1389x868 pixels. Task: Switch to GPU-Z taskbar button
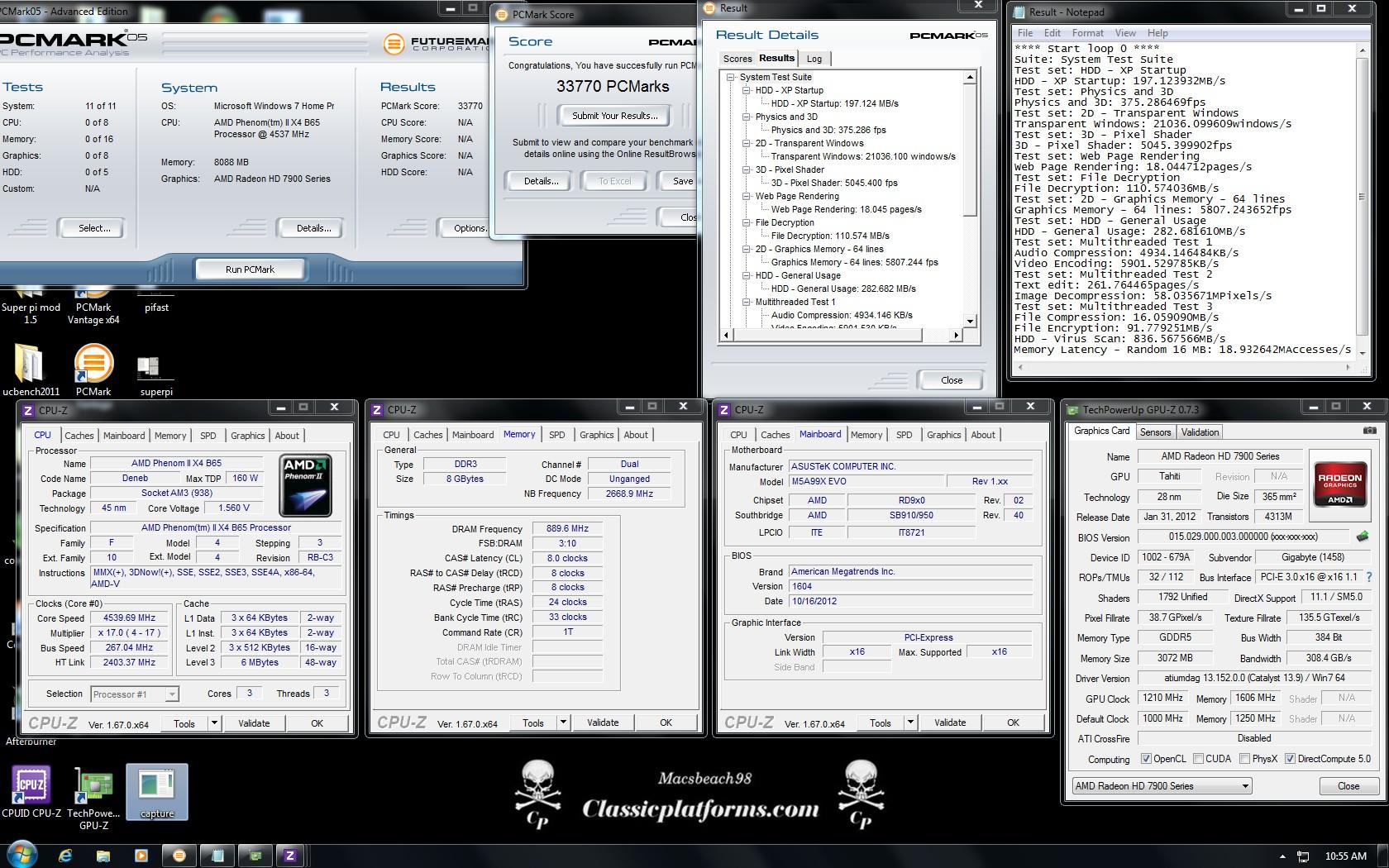255,856
